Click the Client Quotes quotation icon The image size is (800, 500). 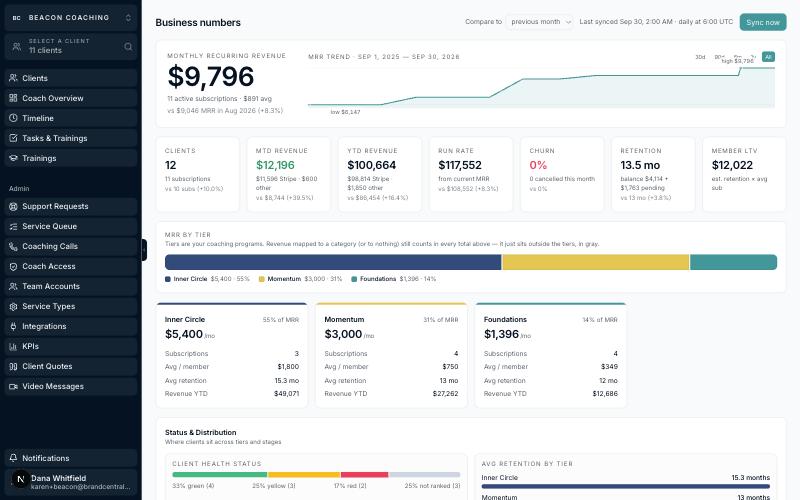13,366
